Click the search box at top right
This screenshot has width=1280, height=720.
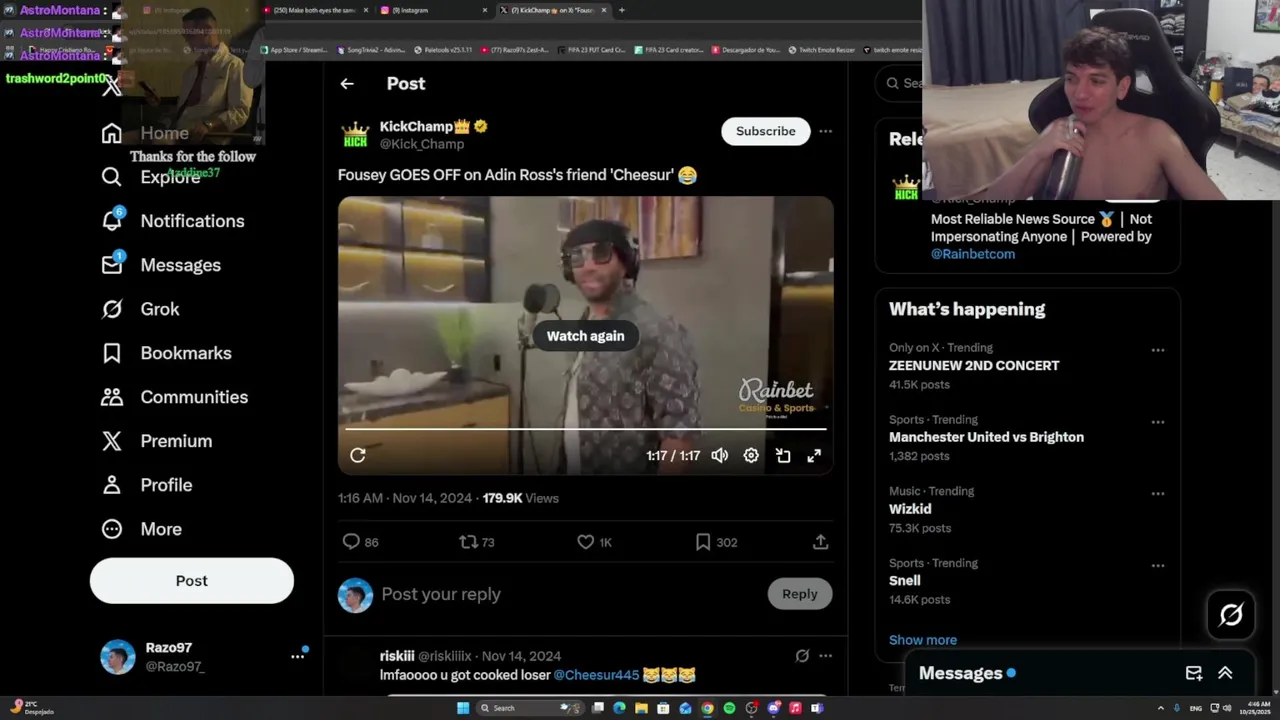pyautogui.click(x=900, y=83)
